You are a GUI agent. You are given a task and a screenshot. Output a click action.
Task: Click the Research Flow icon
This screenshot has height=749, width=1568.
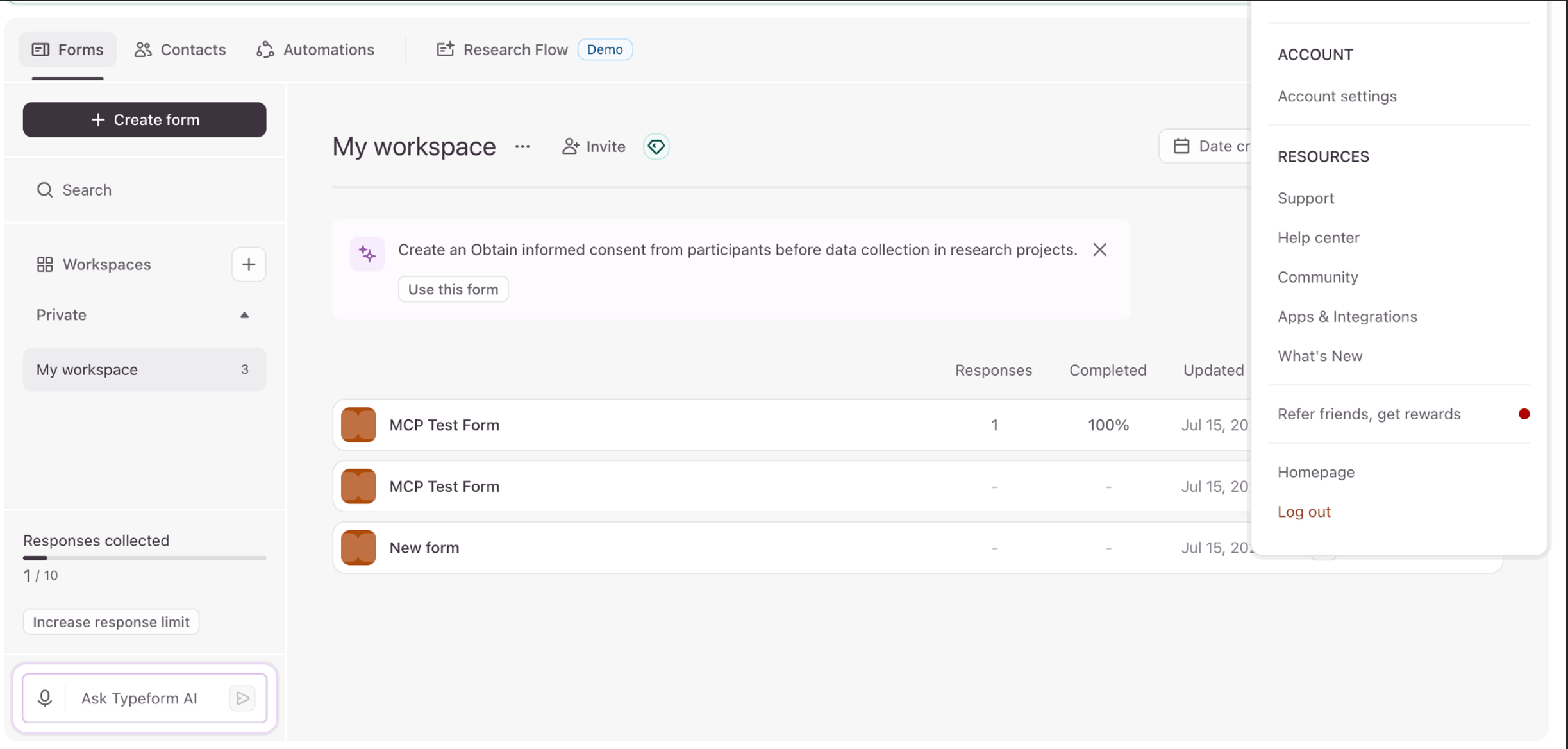click(x=446, y=49)
